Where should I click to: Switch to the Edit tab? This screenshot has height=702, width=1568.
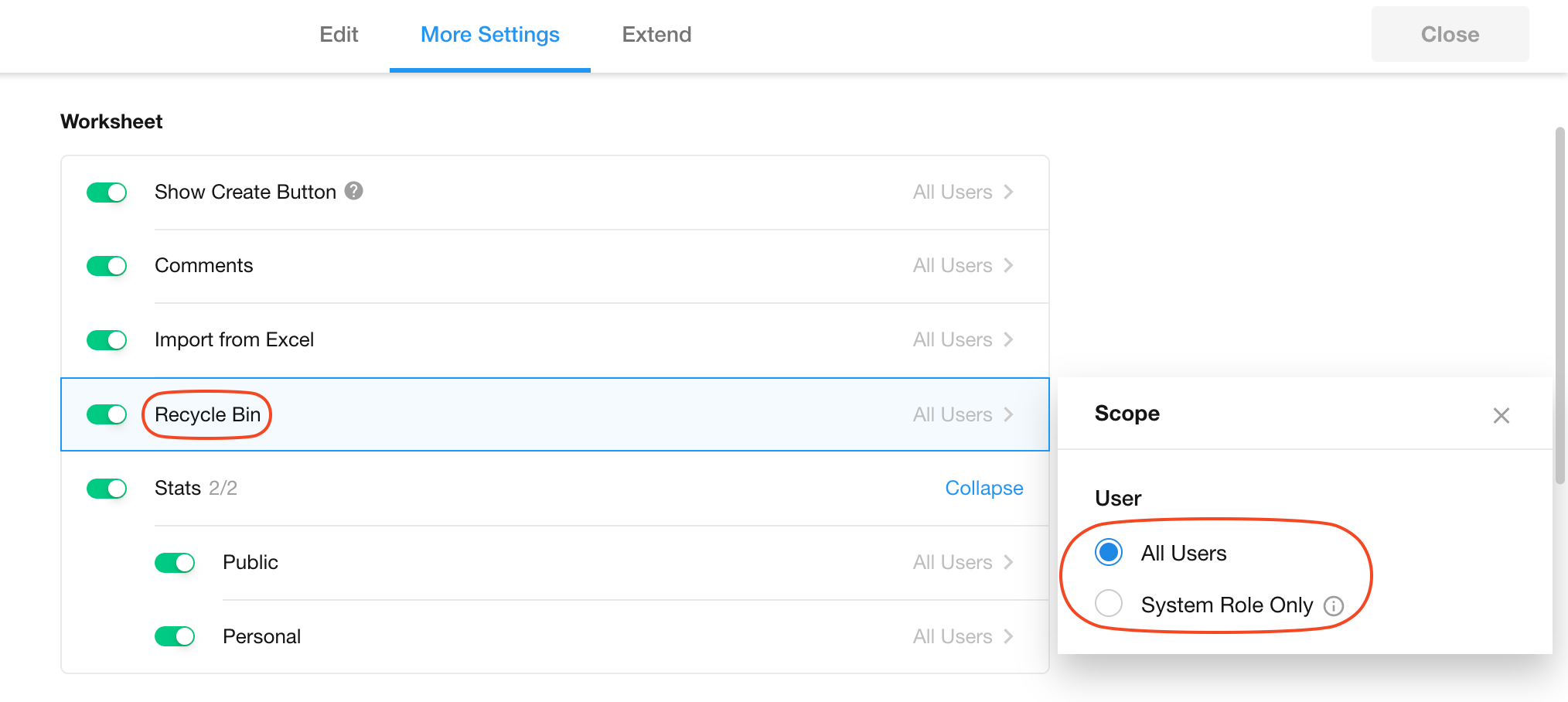tap(339, 35)
